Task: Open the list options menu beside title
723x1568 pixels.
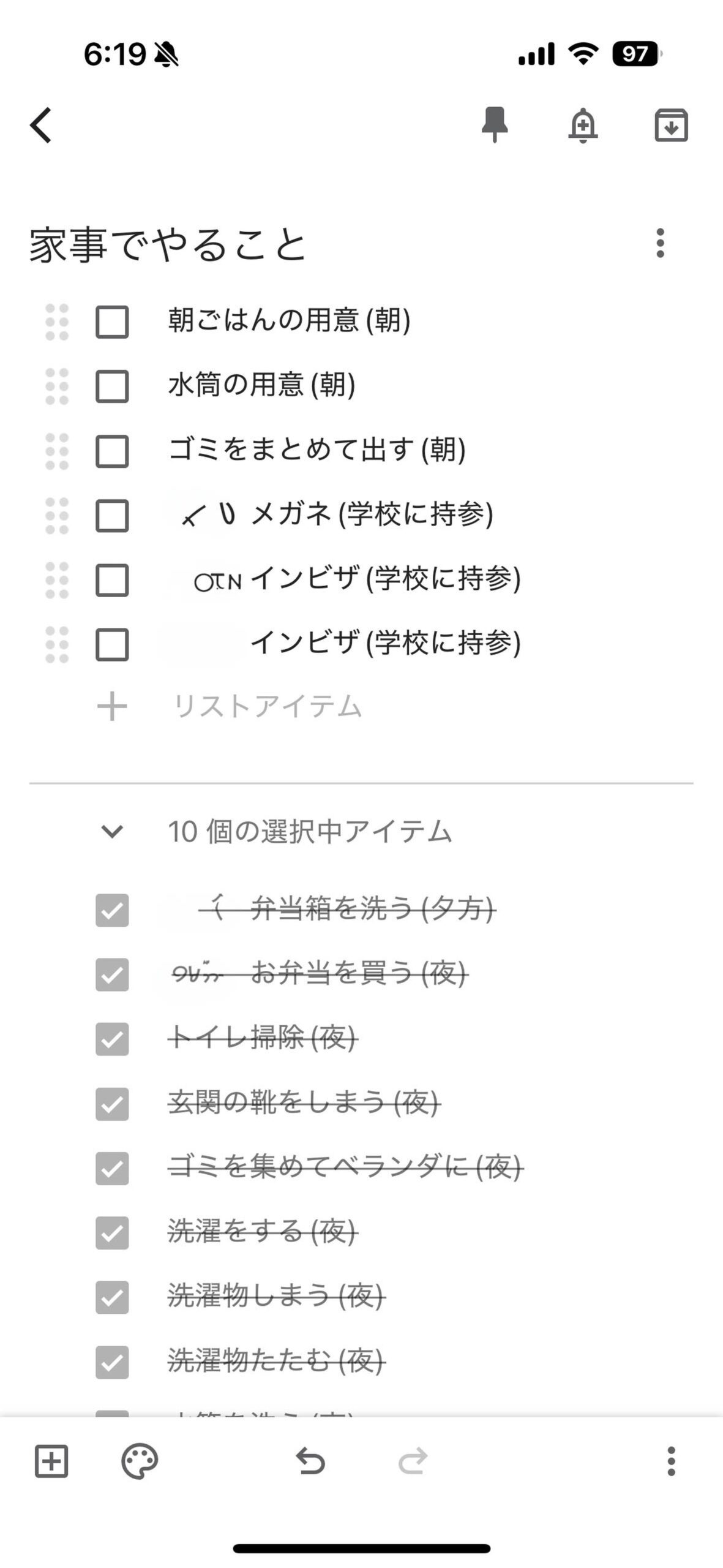Action: tap(660, 243)
